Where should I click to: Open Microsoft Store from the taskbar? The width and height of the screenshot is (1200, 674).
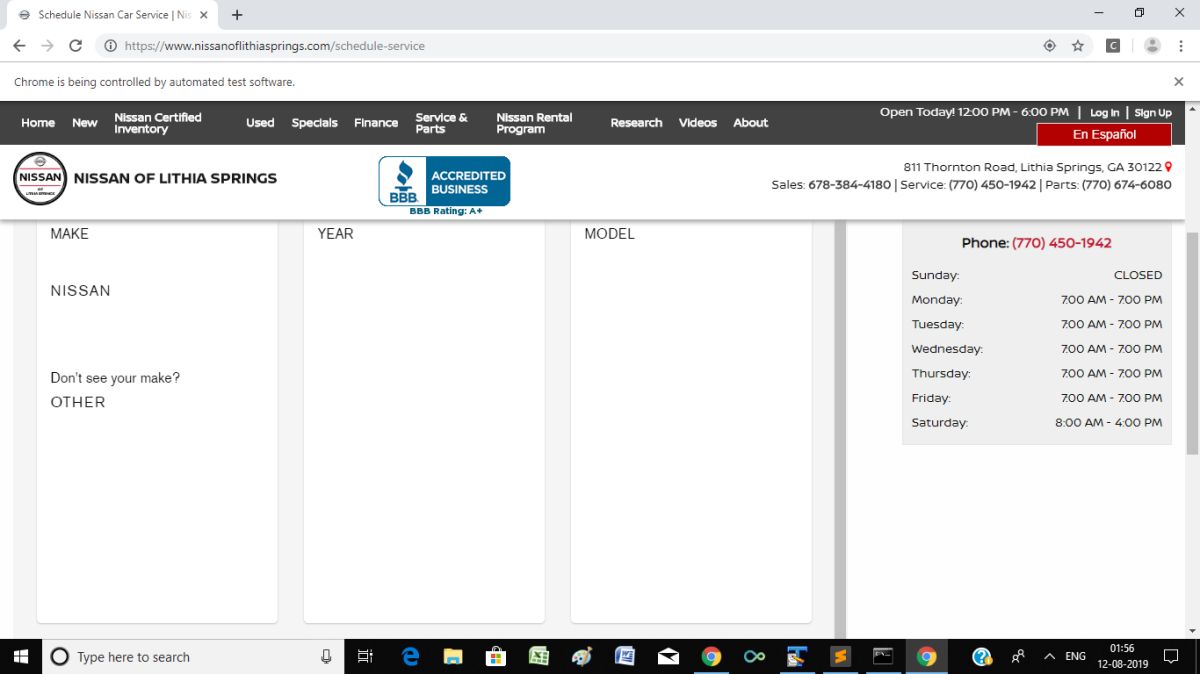[x=496, y=657]
